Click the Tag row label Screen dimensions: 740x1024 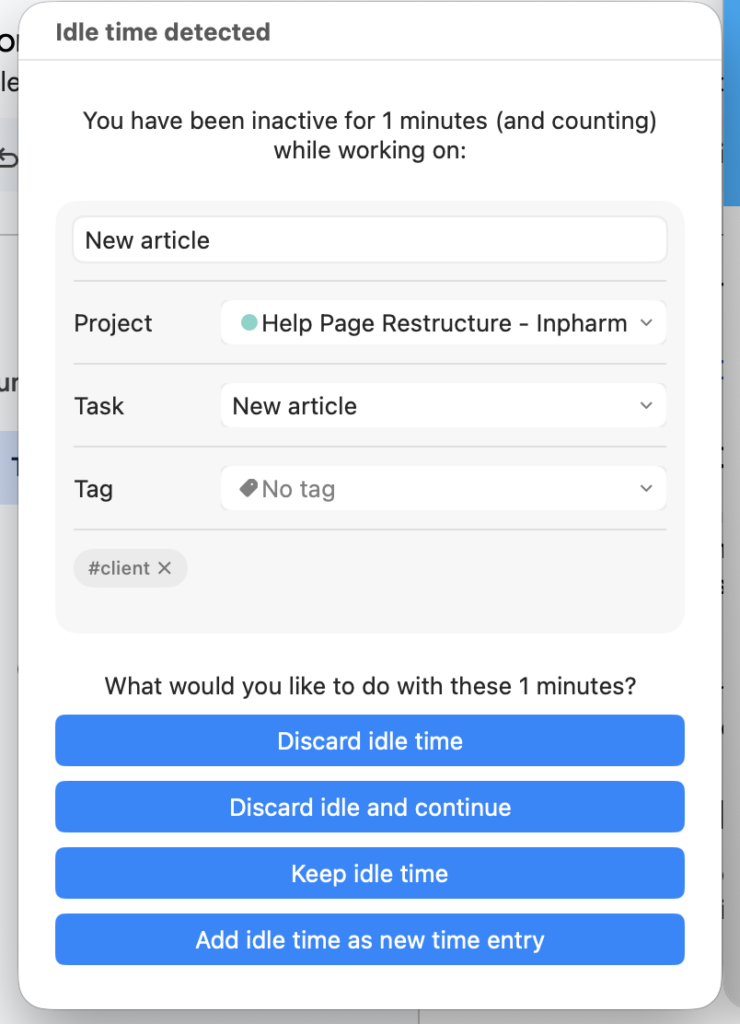pyautogui.click(x=93, y=489)
